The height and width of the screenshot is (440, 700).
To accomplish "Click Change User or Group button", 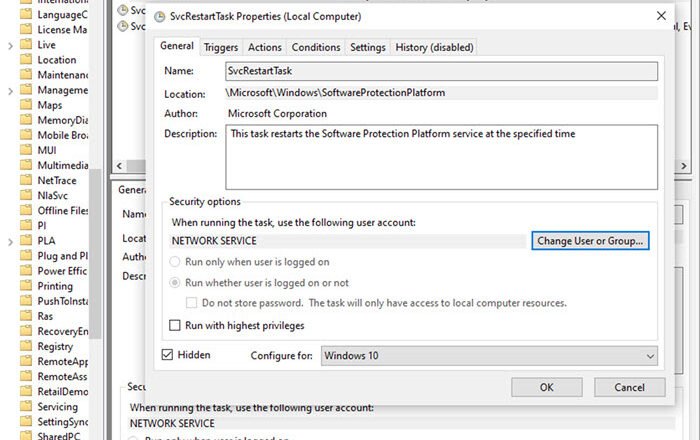I will (x=591, y=241).
